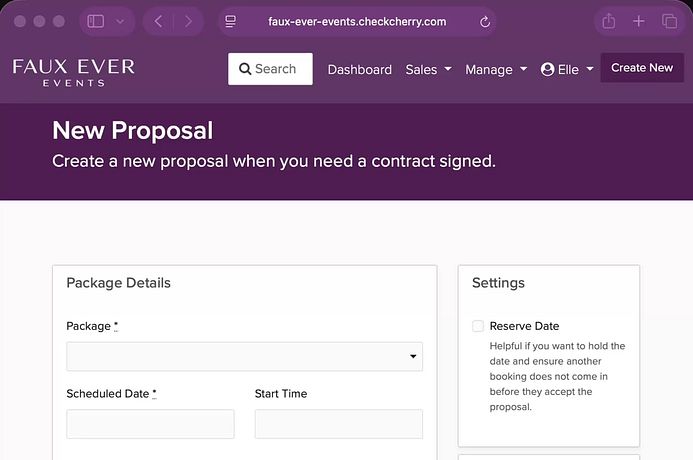Reload the page with the refresh icon
The height and width of the screenshot is (460, 693).
(x=485, y=22)
